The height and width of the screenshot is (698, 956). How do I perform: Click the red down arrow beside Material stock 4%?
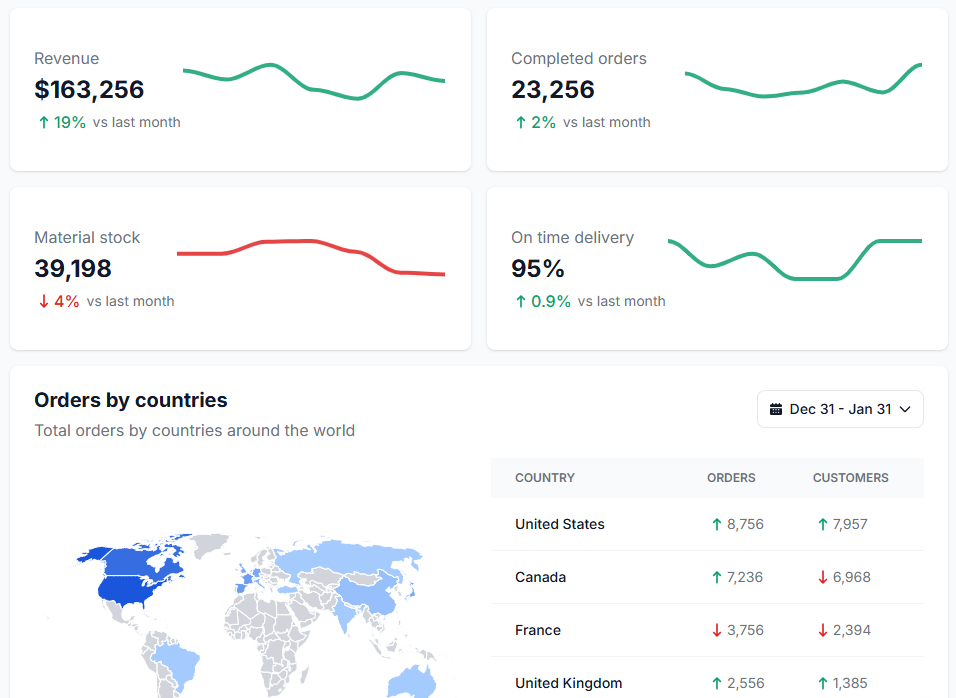coord(43,301)
